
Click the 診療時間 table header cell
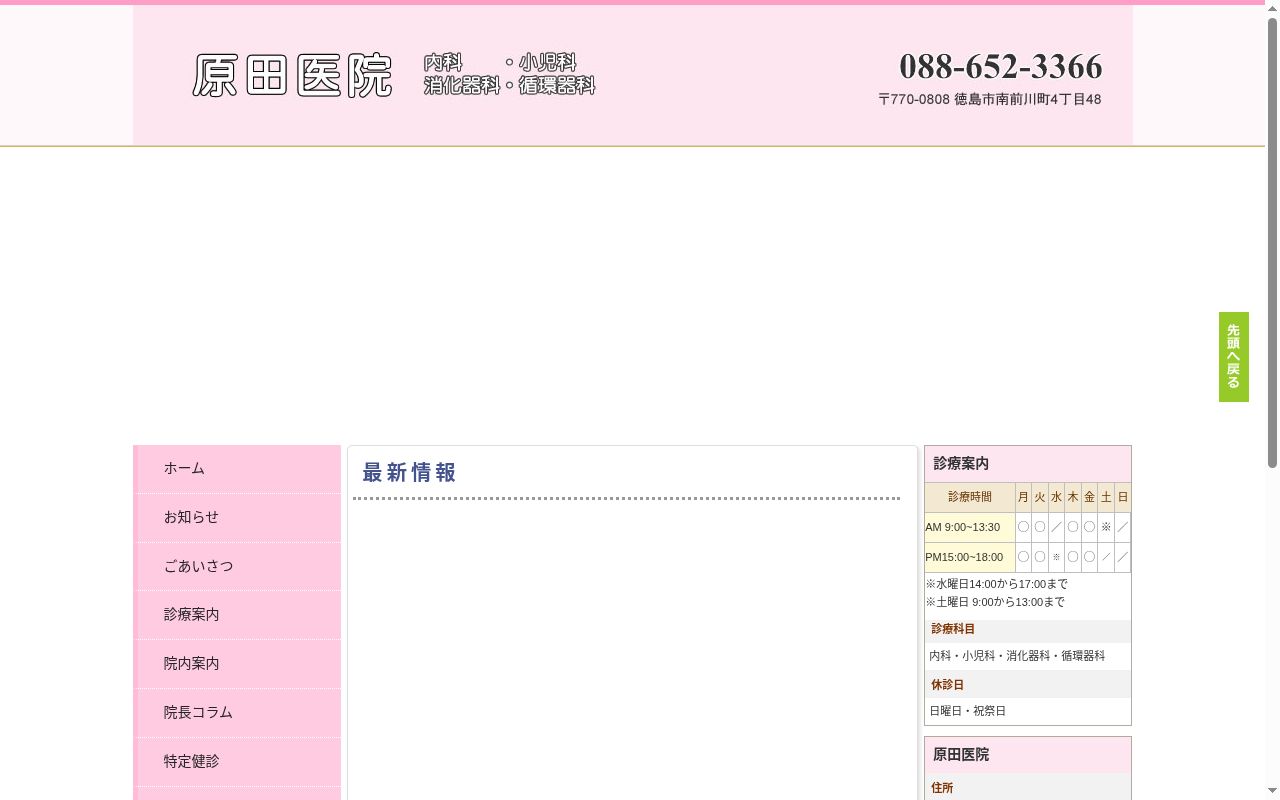click(x=970, y=497)
